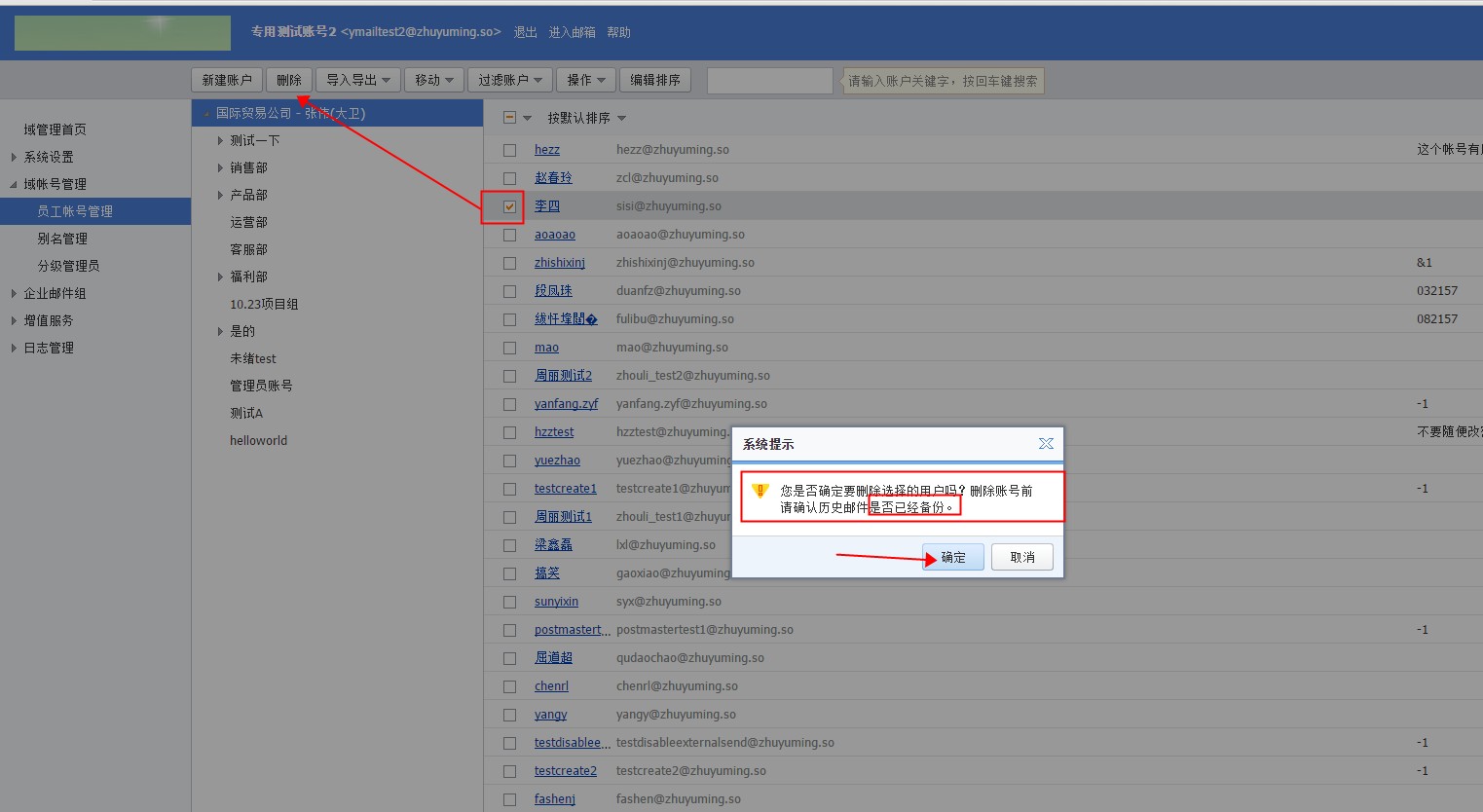Expand the 系统设置 arrow in sidebar

tap(14, 157)
